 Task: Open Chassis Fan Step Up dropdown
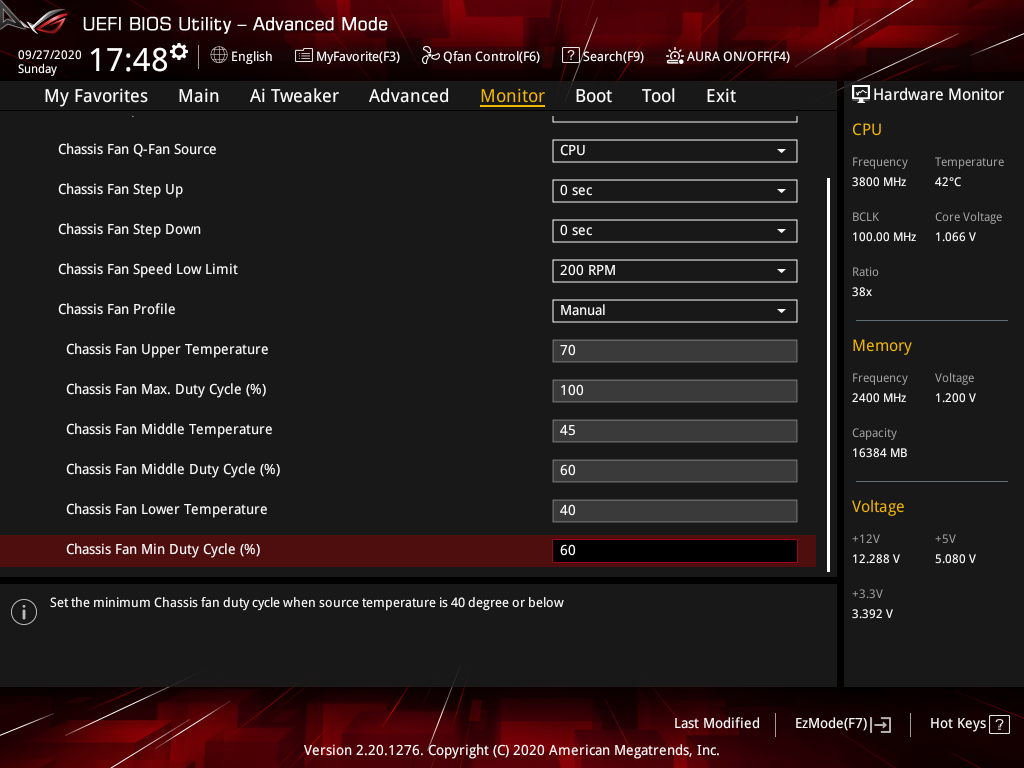pos(675,191)
